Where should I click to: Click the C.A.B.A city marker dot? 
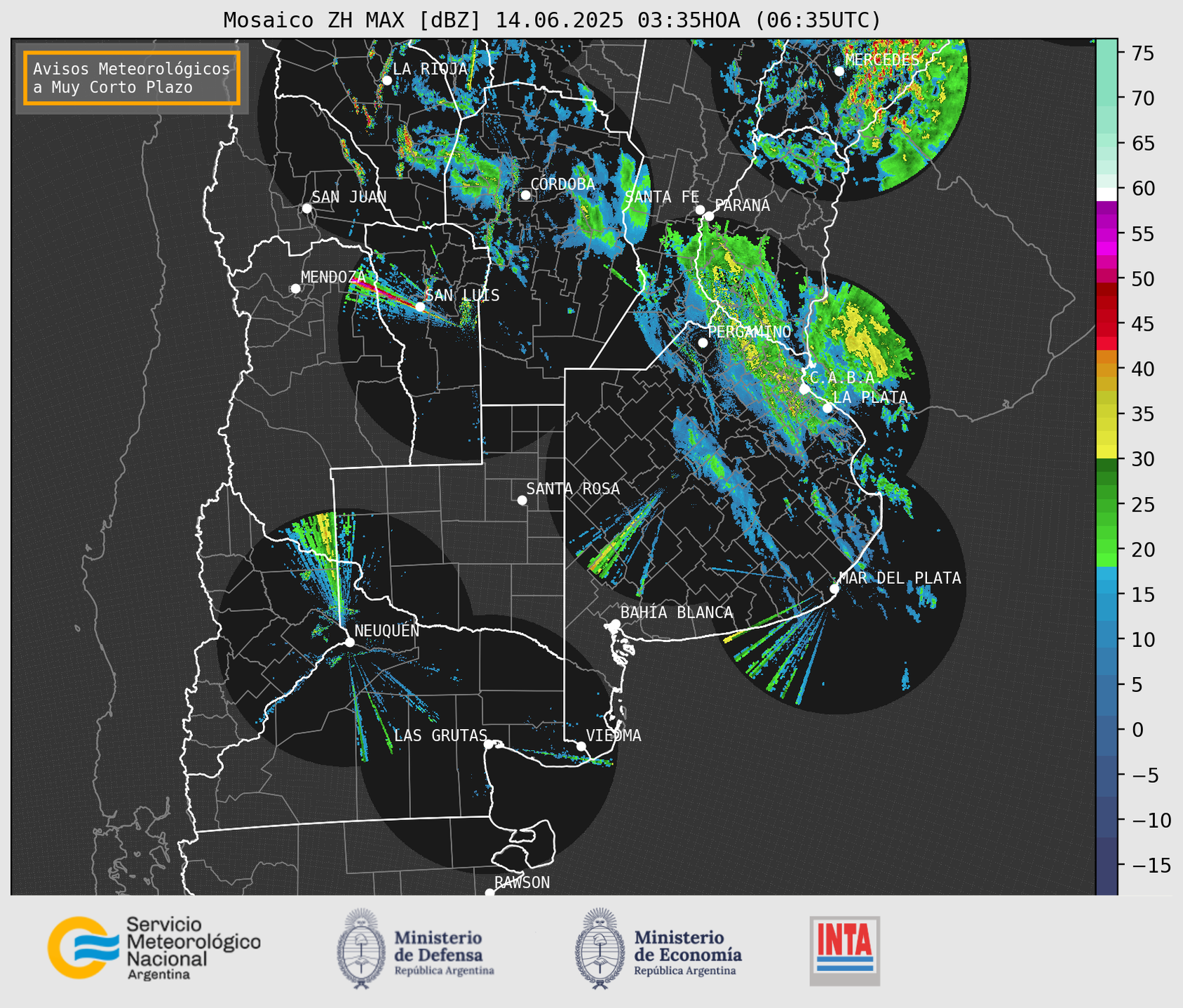point(804,389)
